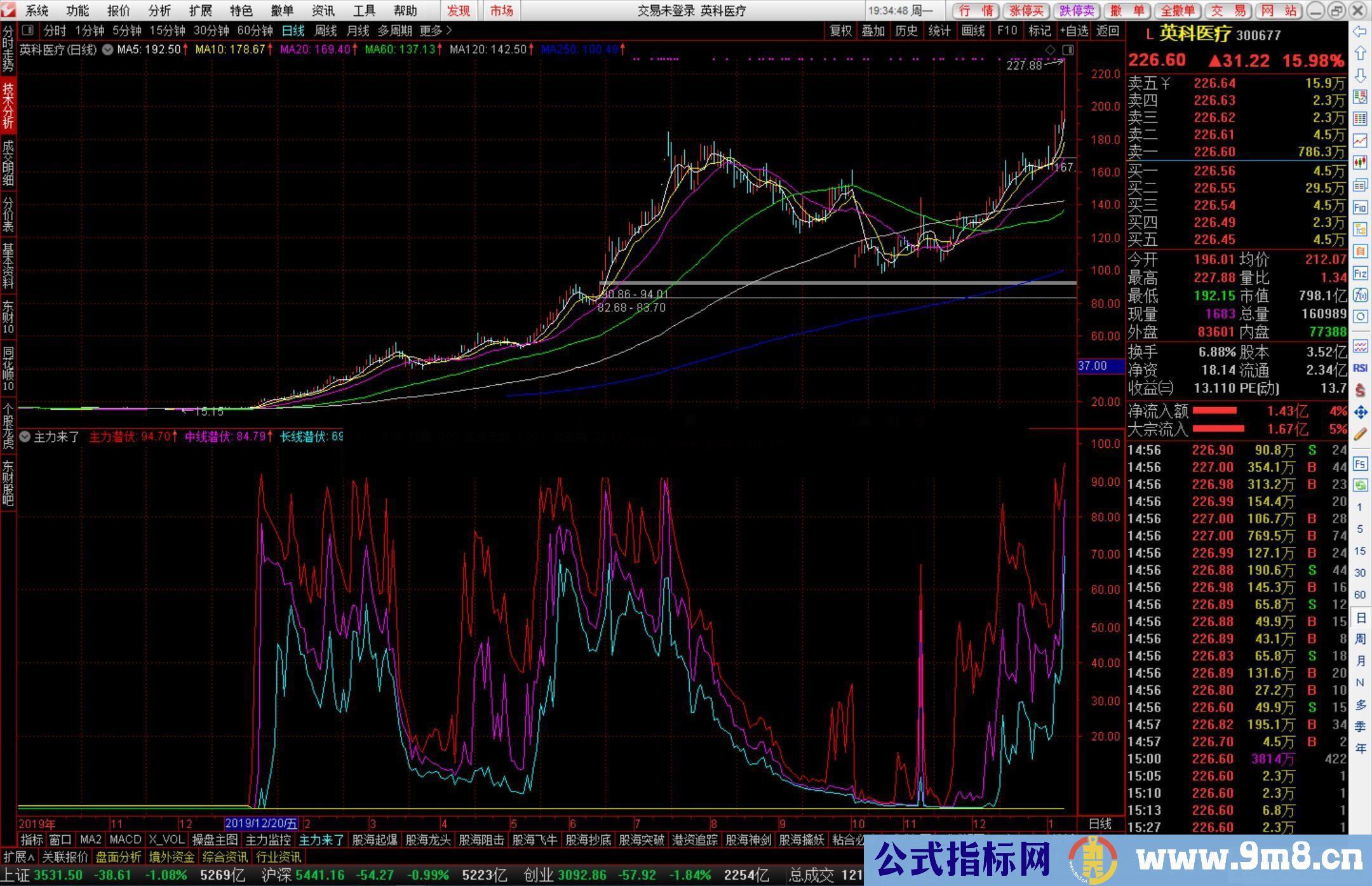Click the f(x) formula icon
Screen dimensions: 1372x886
[1360, 295]
